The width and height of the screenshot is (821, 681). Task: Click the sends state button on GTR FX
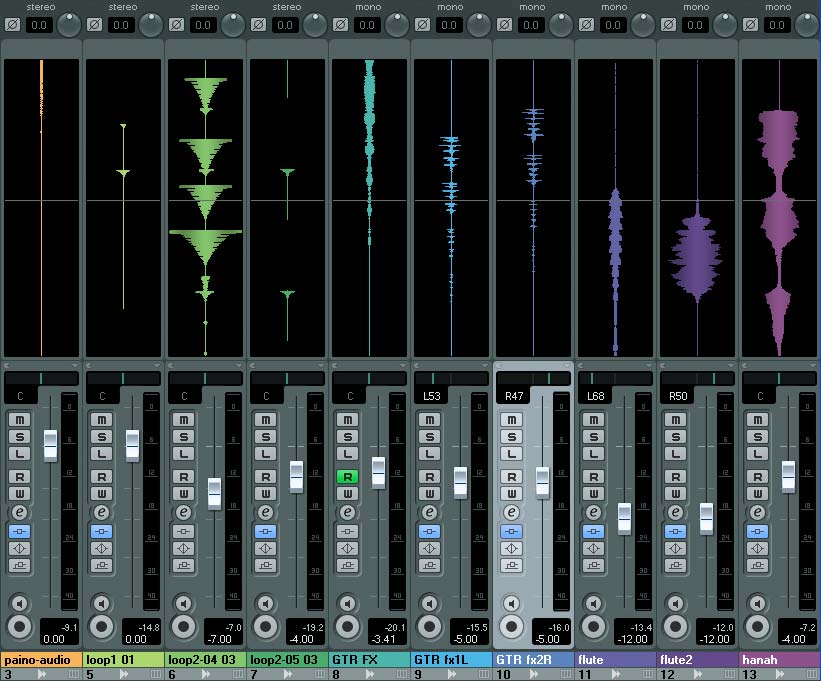(x=347, y=565)
